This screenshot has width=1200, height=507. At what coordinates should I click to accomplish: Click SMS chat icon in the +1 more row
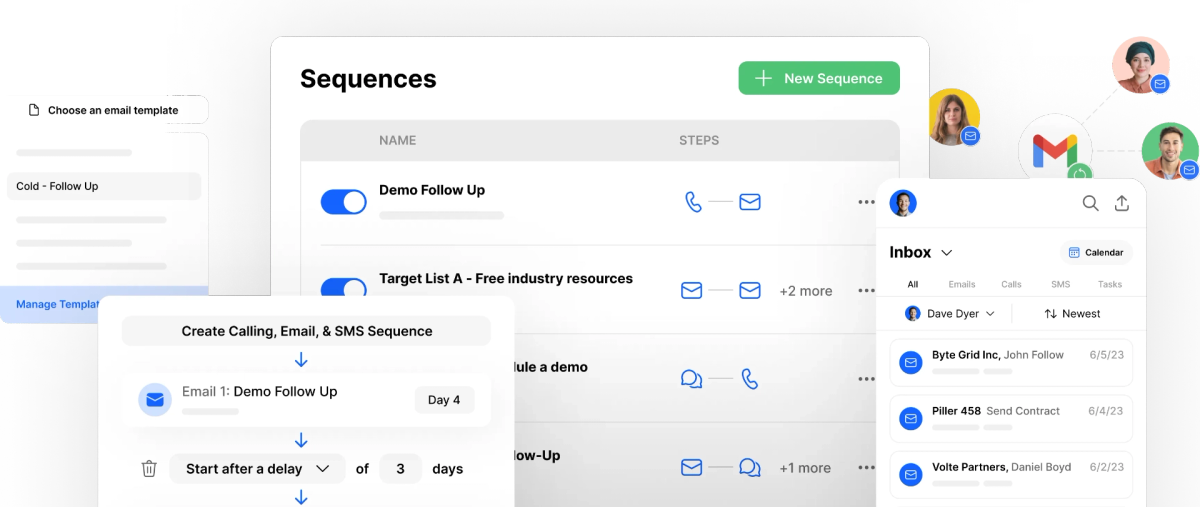(x=750, y=467)
